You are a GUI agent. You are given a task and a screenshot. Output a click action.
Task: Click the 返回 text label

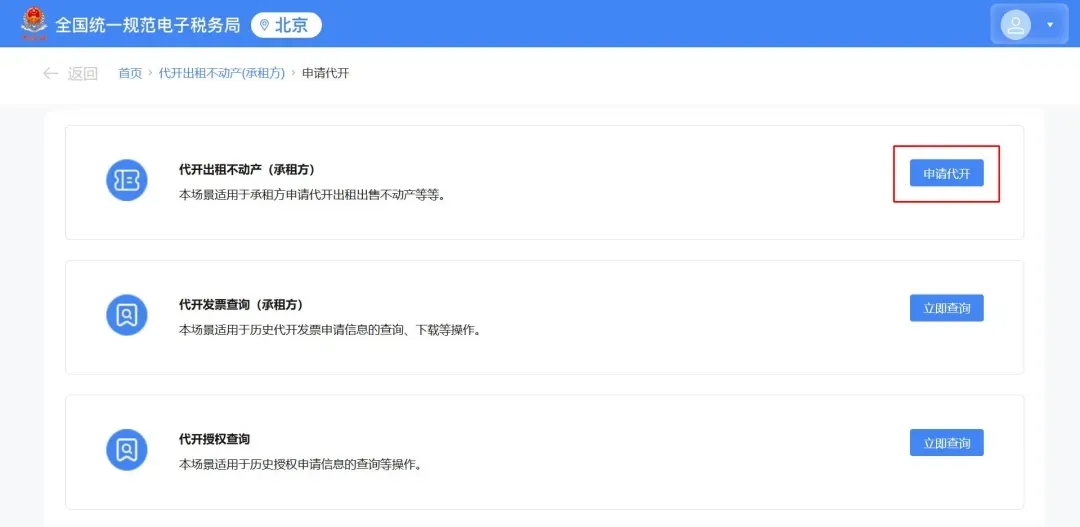point(82,73)
